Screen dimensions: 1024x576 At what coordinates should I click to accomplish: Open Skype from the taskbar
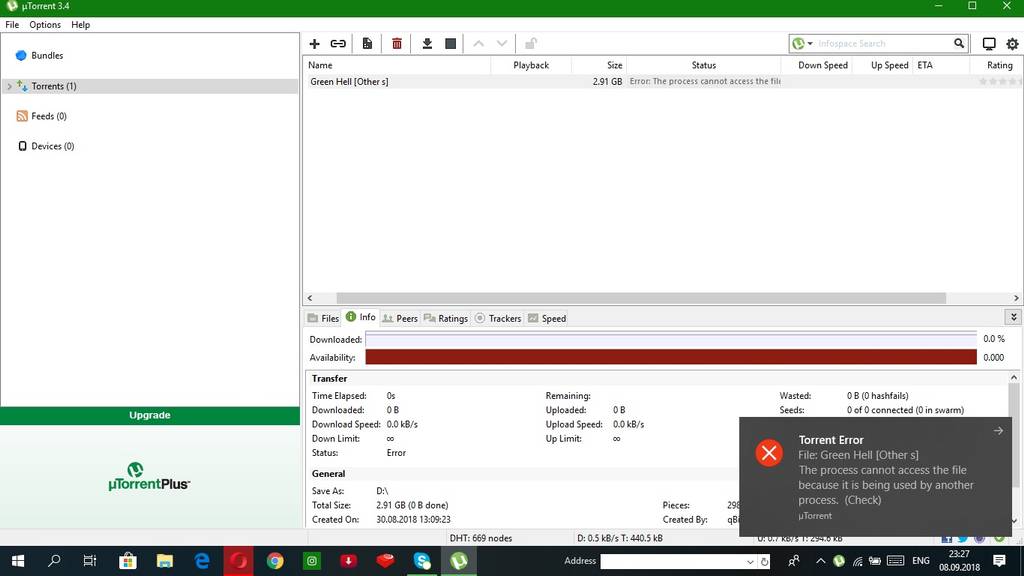[422, 561]
